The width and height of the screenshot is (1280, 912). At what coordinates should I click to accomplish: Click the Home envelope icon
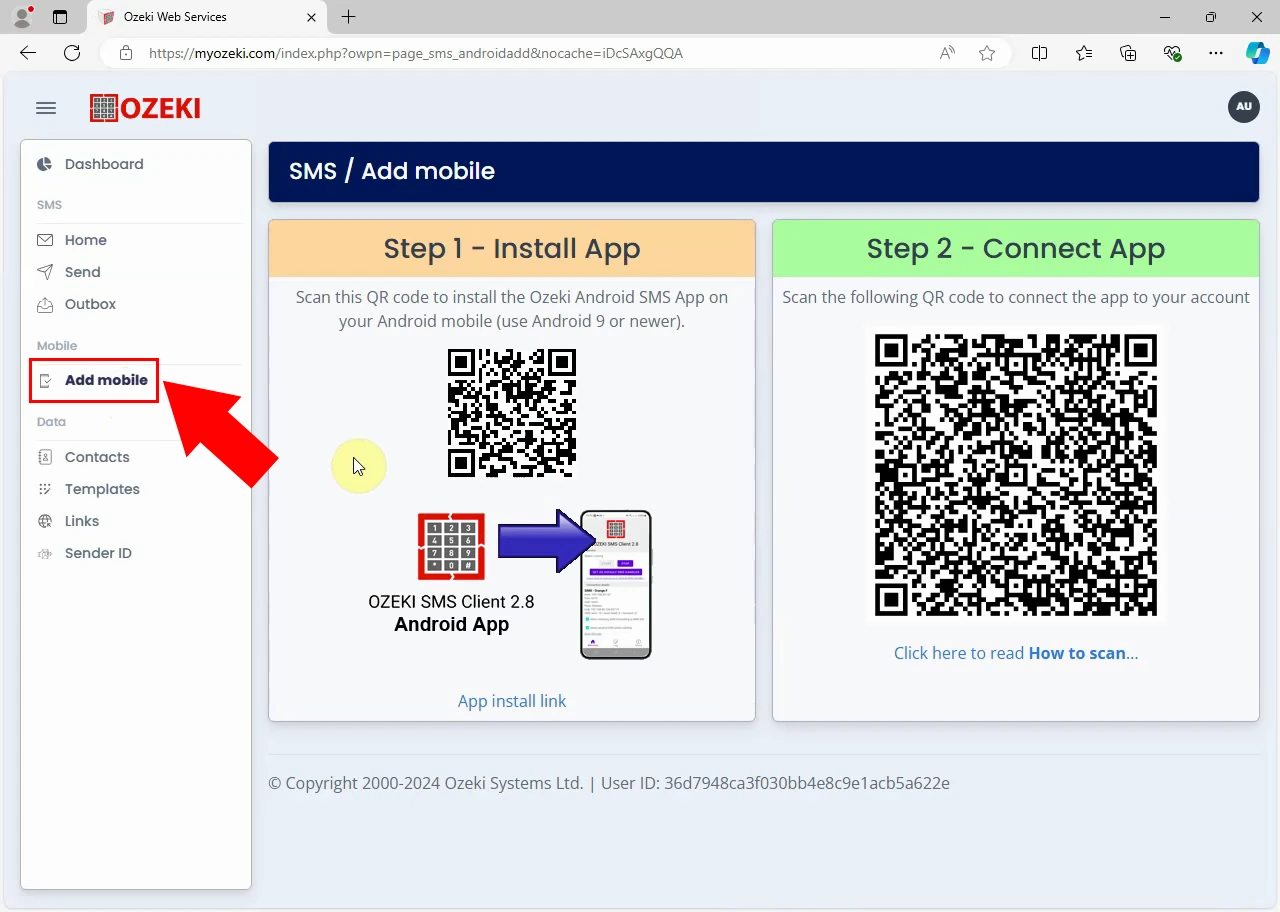pos(45,240)
